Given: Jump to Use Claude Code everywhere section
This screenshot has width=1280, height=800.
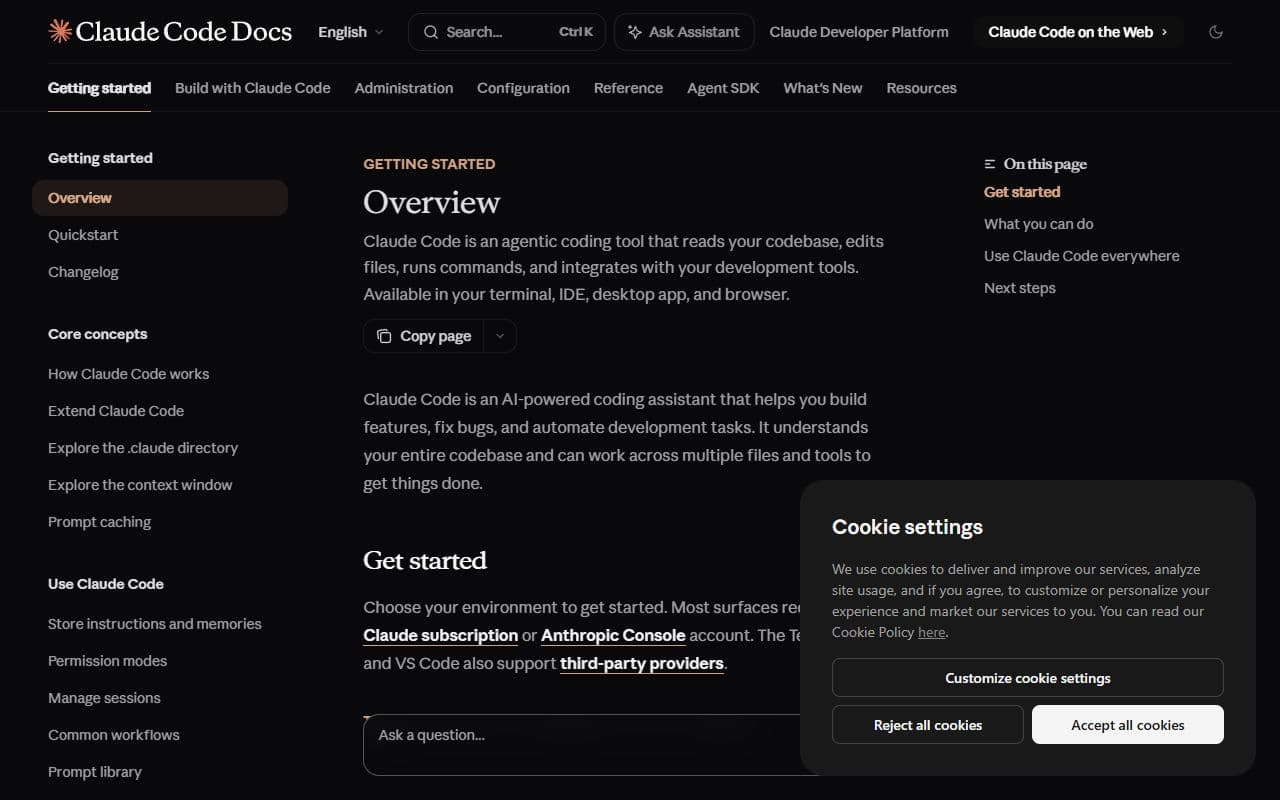Looking at the screenshot, I should pyautogui.click(x=1082, y=256).
